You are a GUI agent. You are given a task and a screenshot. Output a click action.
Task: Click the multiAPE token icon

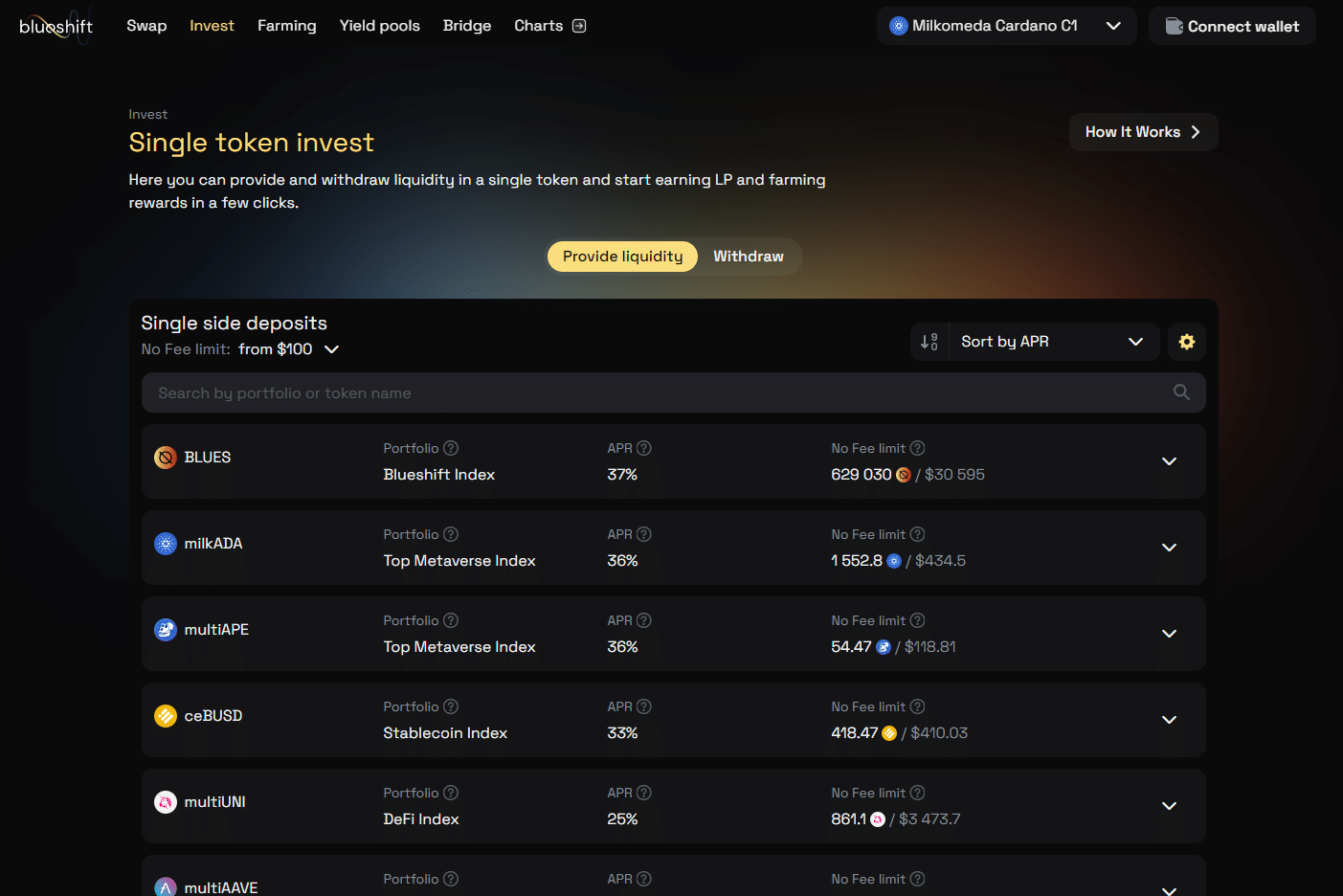[166, 630]
